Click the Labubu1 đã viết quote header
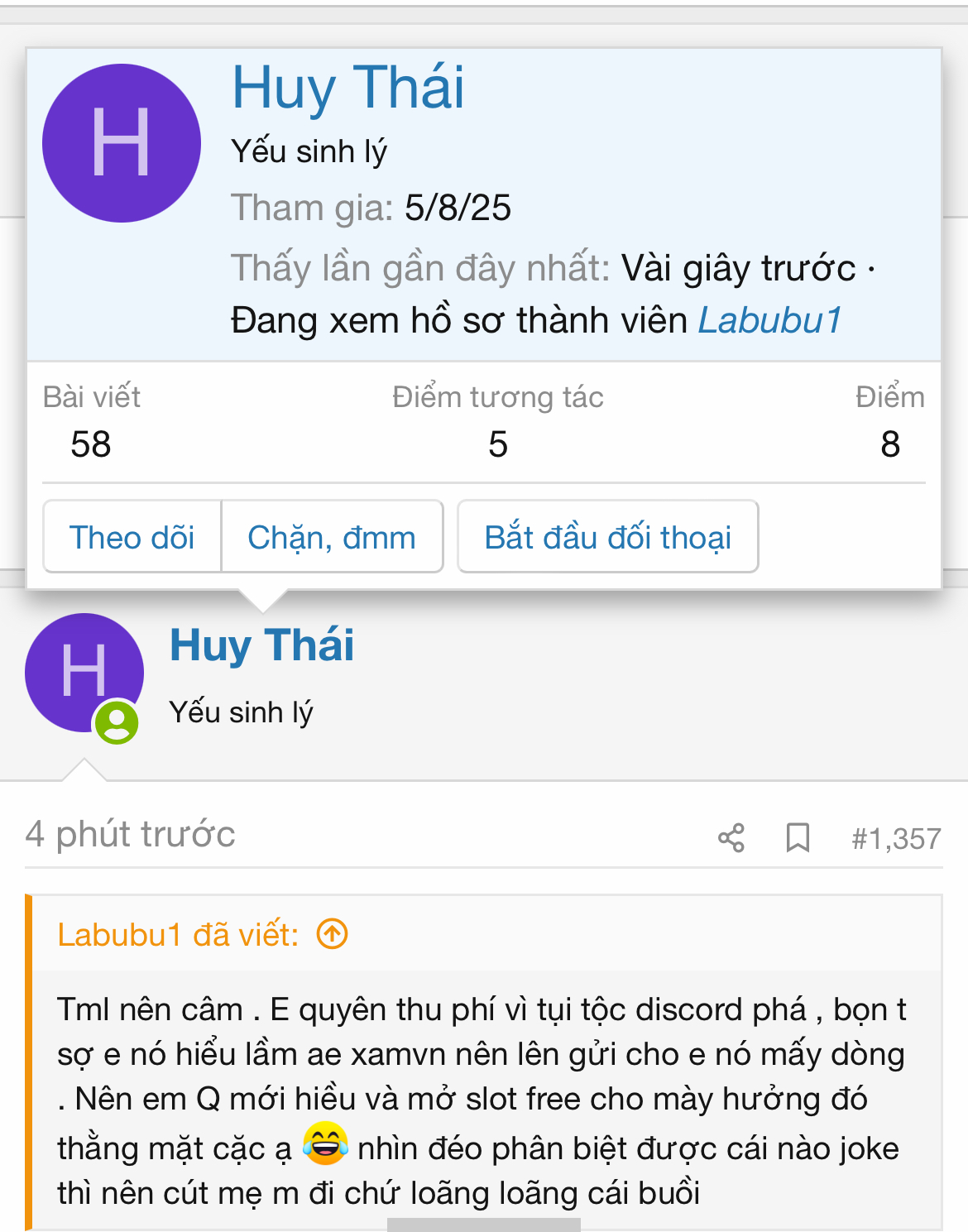Viewport: 968px width, 1232px height. 178,935
